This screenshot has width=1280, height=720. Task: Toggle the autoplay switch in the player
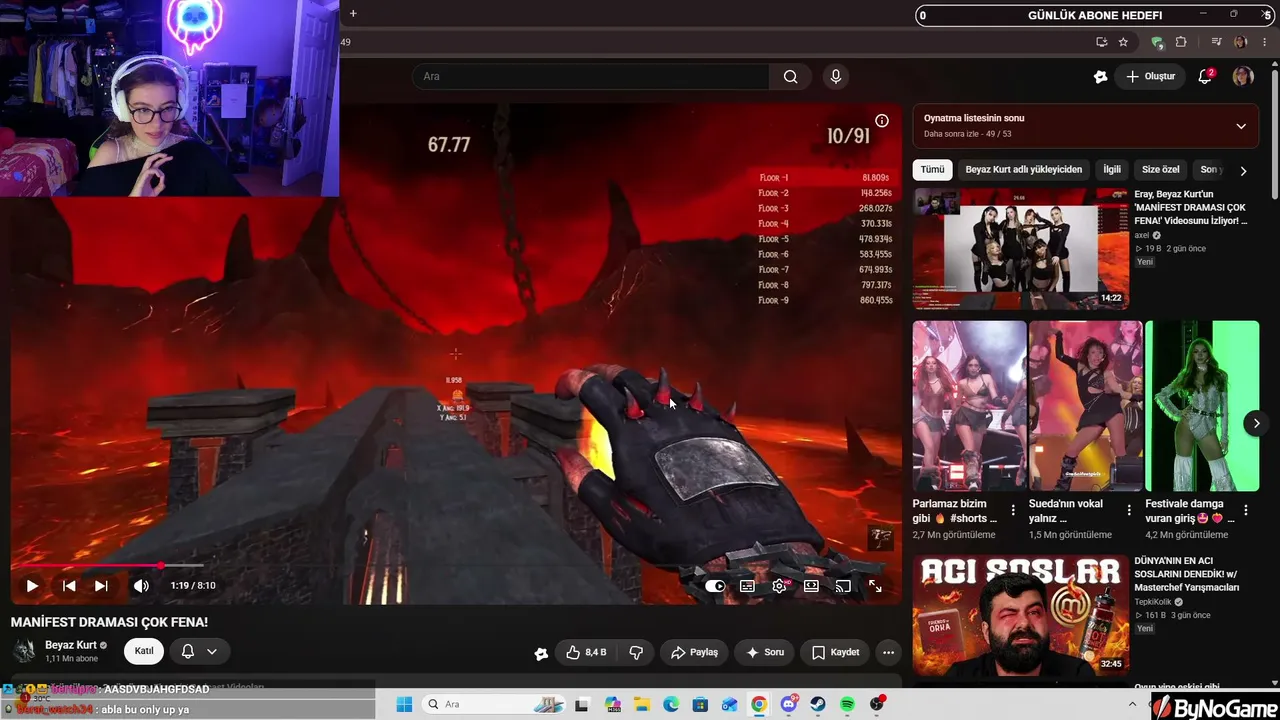tap(715, 586)
